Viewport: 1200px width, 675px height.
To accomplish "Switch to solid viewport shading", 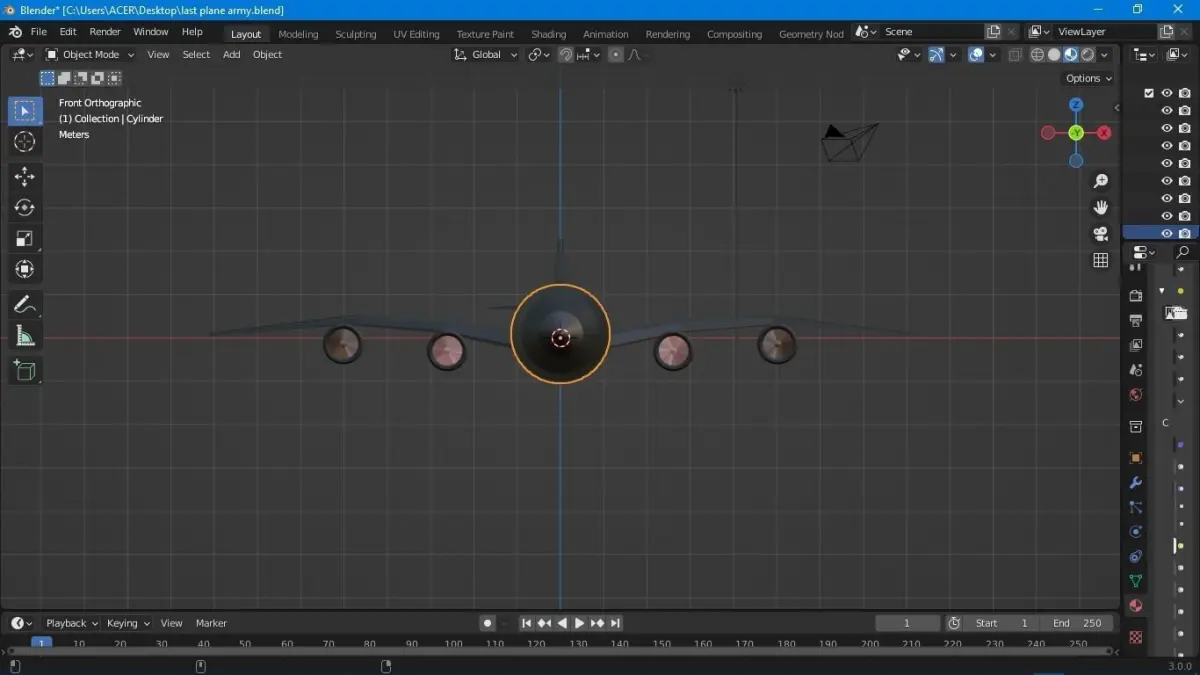I will [x=1054, y=55].
